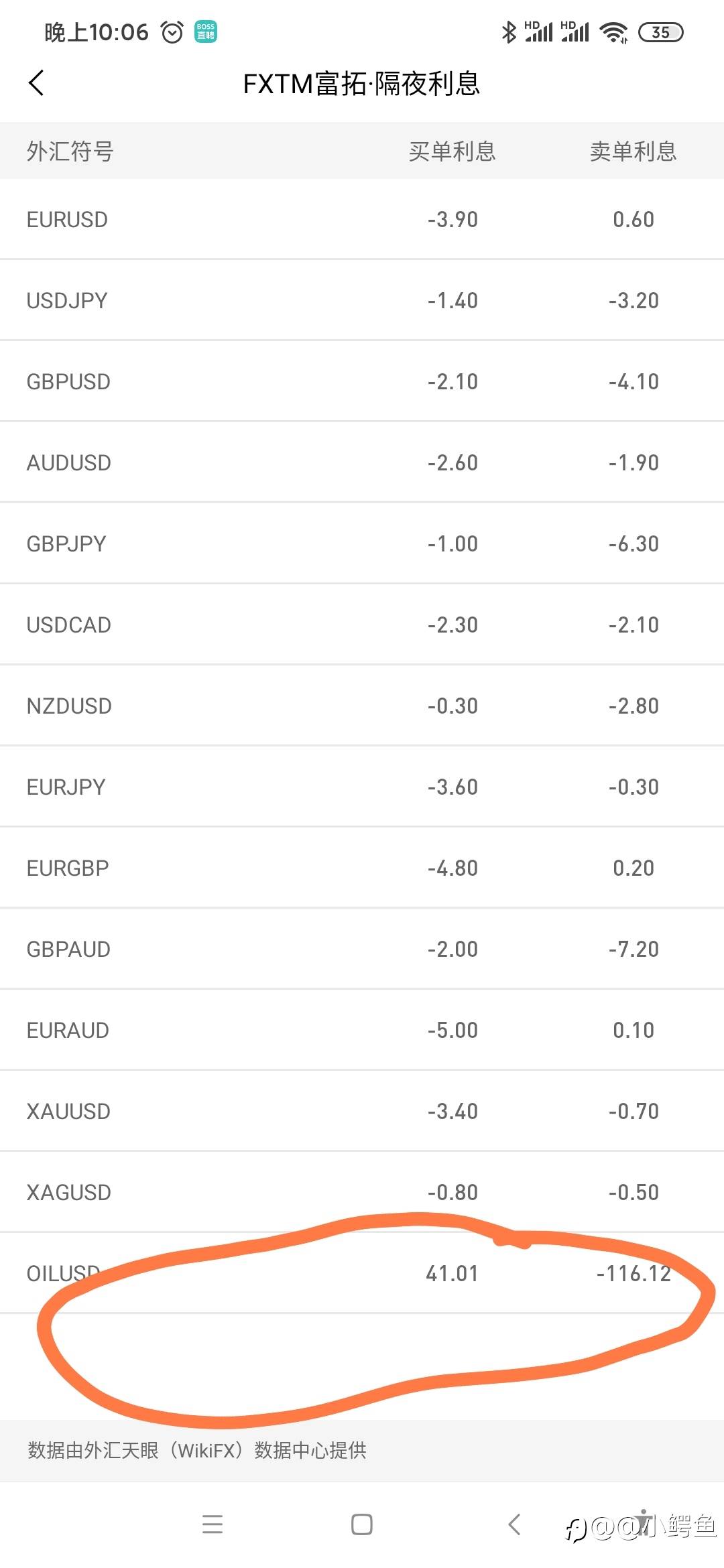Tap the battery level indicator
Image resolution: width=724 pixels, height=1568 pixels.
[660, 32]
